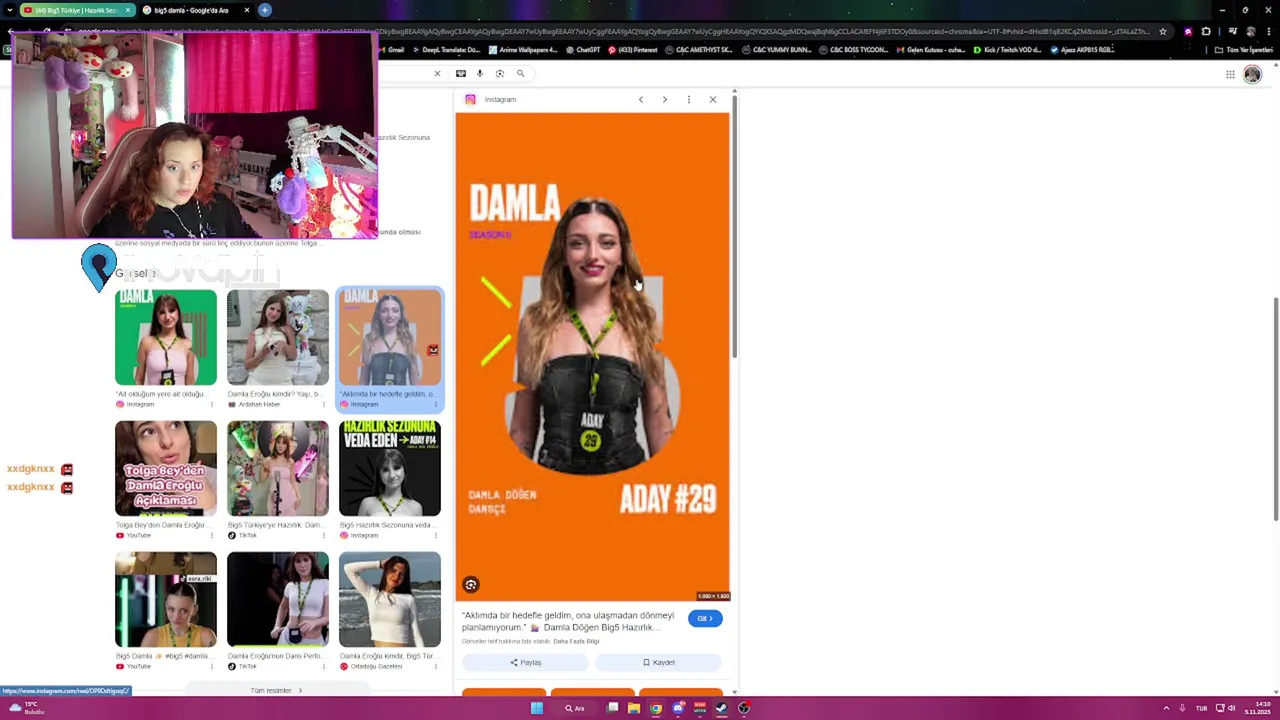Open Google Chrome from the taskbar
1280x720 pixels.
coord(656,708)
